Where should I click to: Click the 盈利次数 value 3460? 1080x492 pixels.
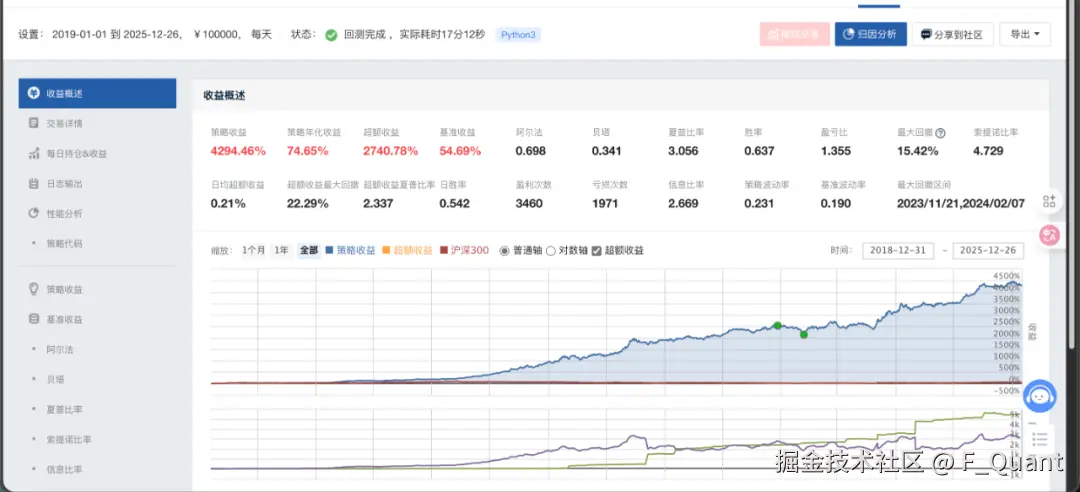pos(529,203)
